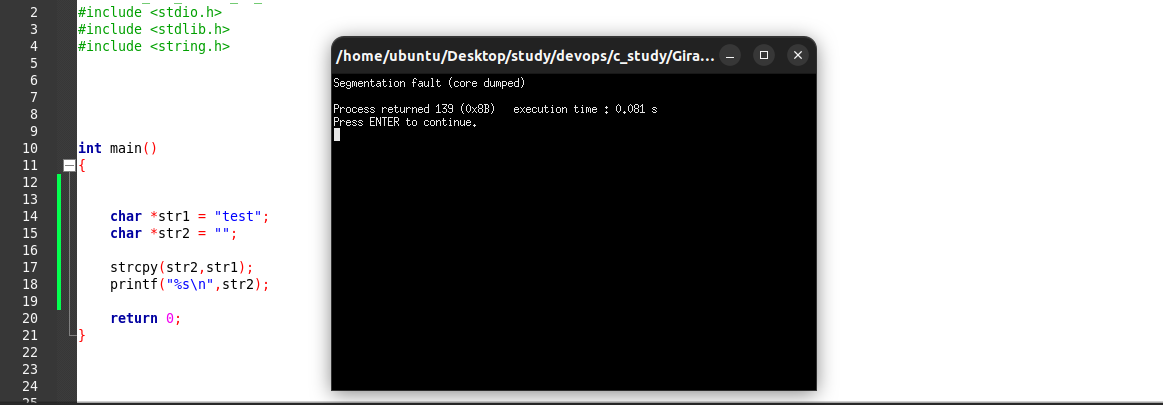1163x405 pixels.
Task: Click the '#include <stdio.h>' line
Action: (150, 12)
